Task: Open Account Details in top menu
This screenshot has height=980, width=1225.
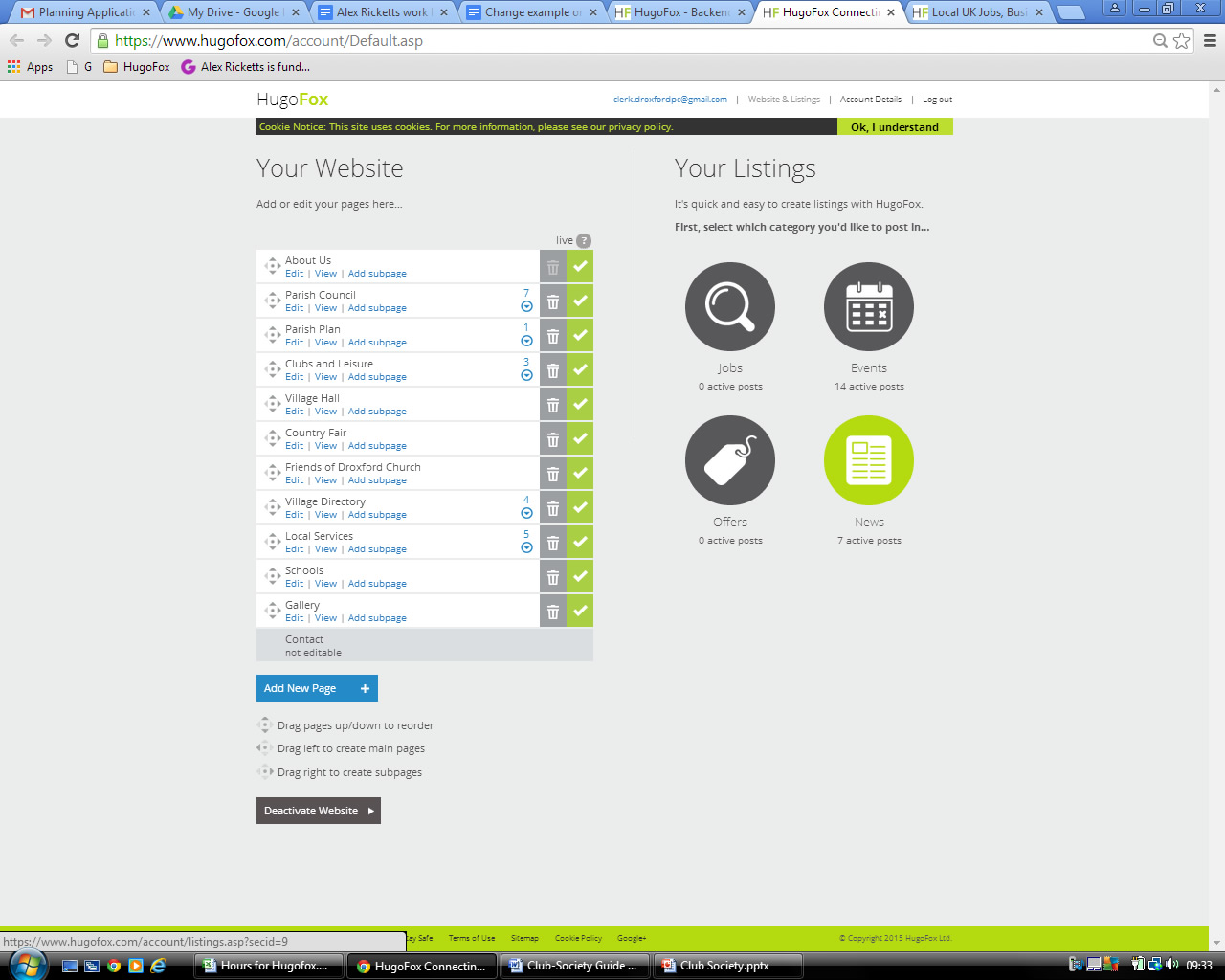Action: pyautogui.click(x=870, y=100)
